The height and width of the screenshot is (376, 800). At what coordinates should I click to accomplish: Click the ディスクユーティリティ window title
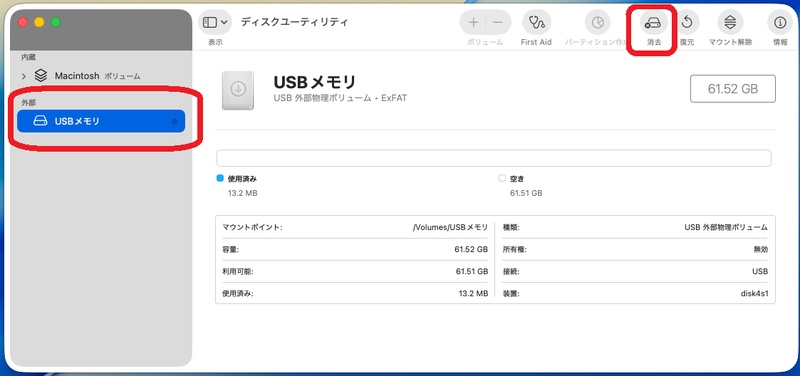pos(294,22)
